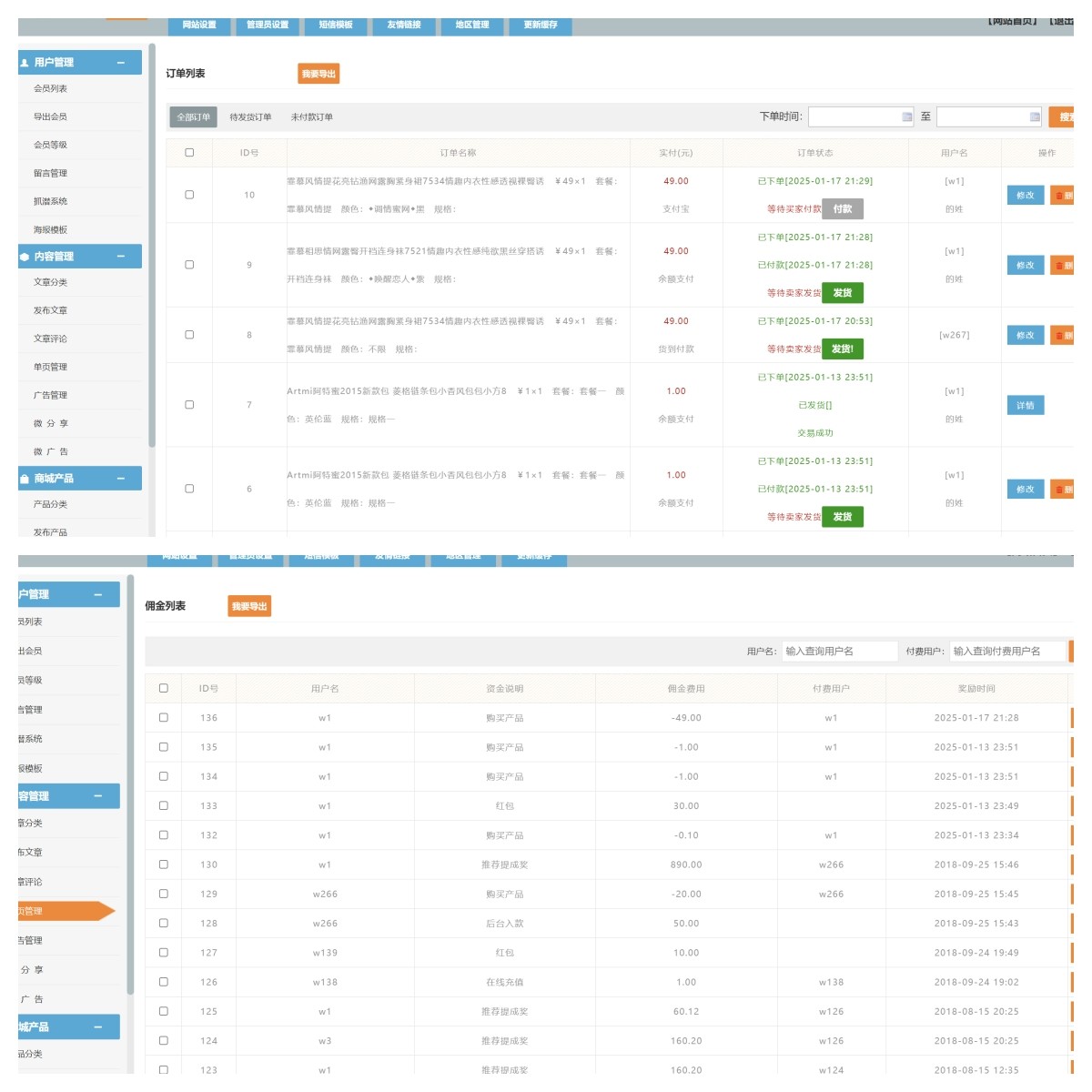Tick the checkbox for order ID 10

[189, 195]
